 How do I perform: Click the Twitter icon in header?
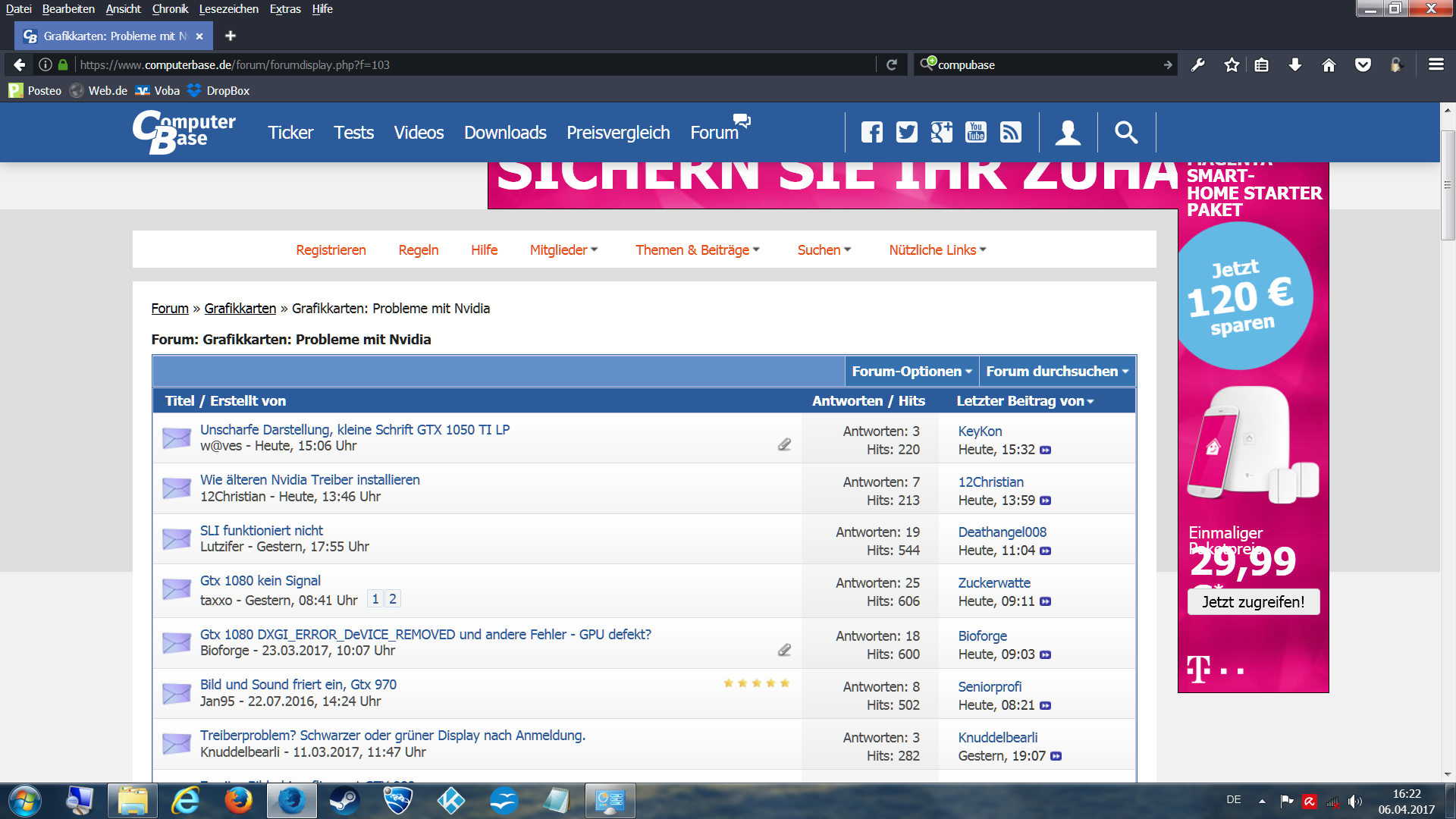906,133
